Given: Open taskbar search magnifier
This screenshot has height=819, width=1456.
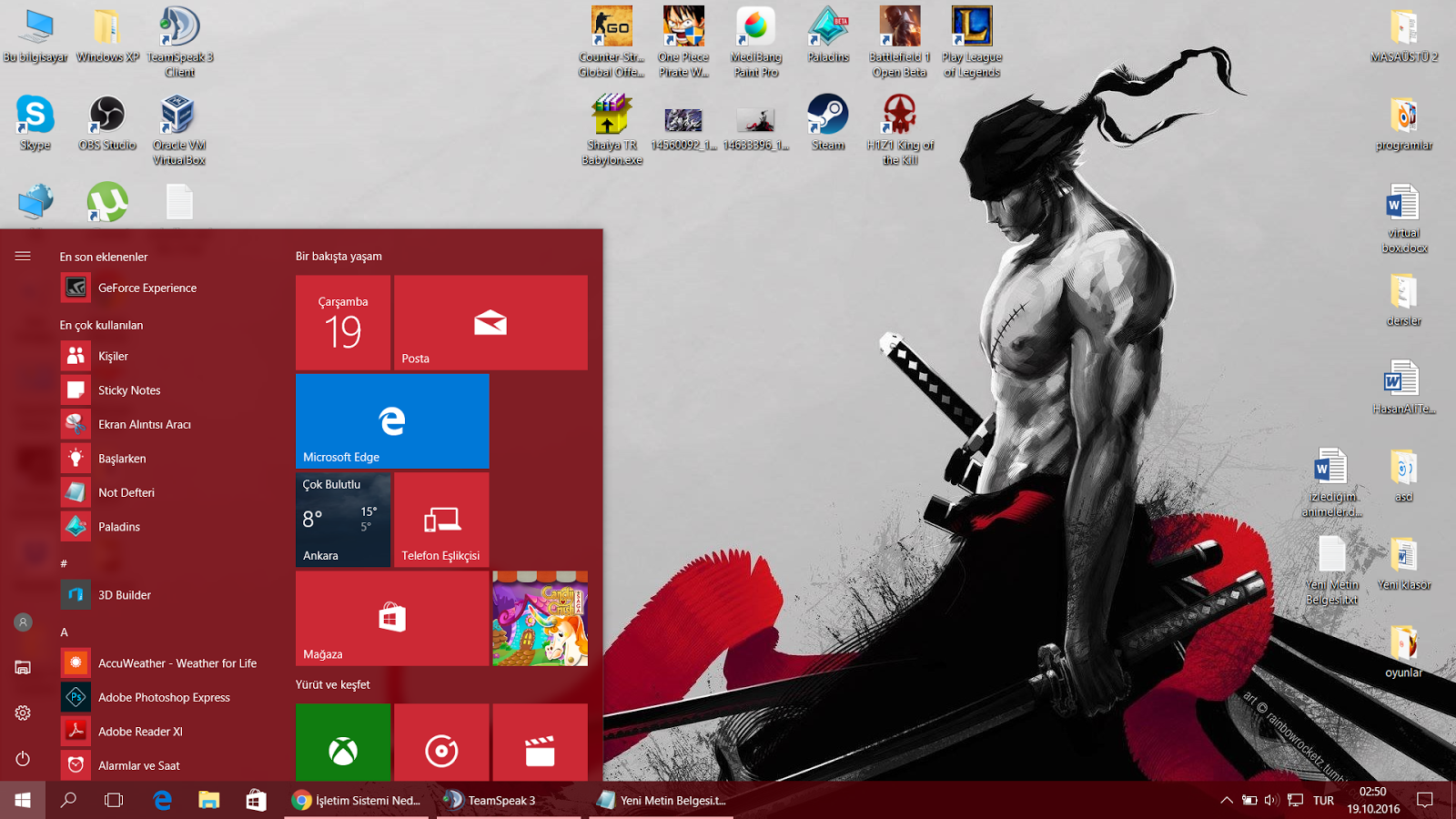Looking at the screenshot, I should click(68, 800).
